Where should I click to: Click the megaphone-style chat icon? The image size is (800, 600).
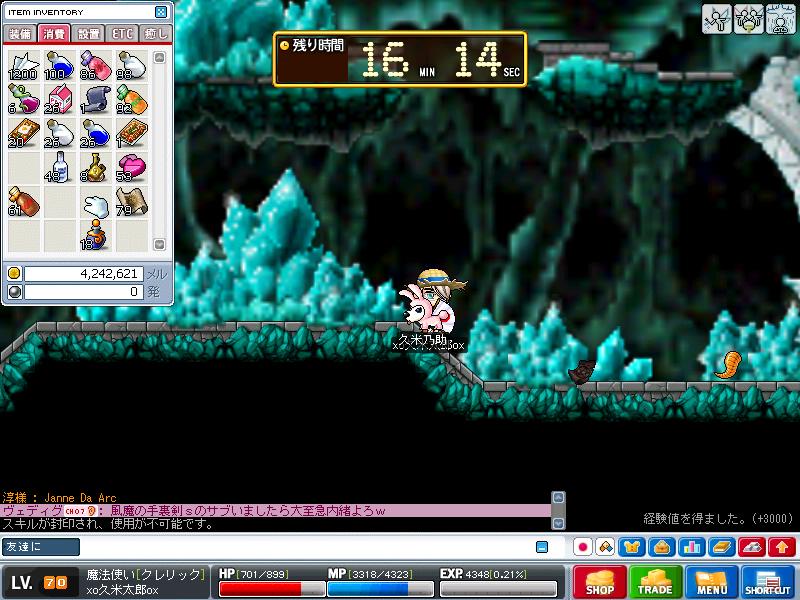tap(605, 547)
